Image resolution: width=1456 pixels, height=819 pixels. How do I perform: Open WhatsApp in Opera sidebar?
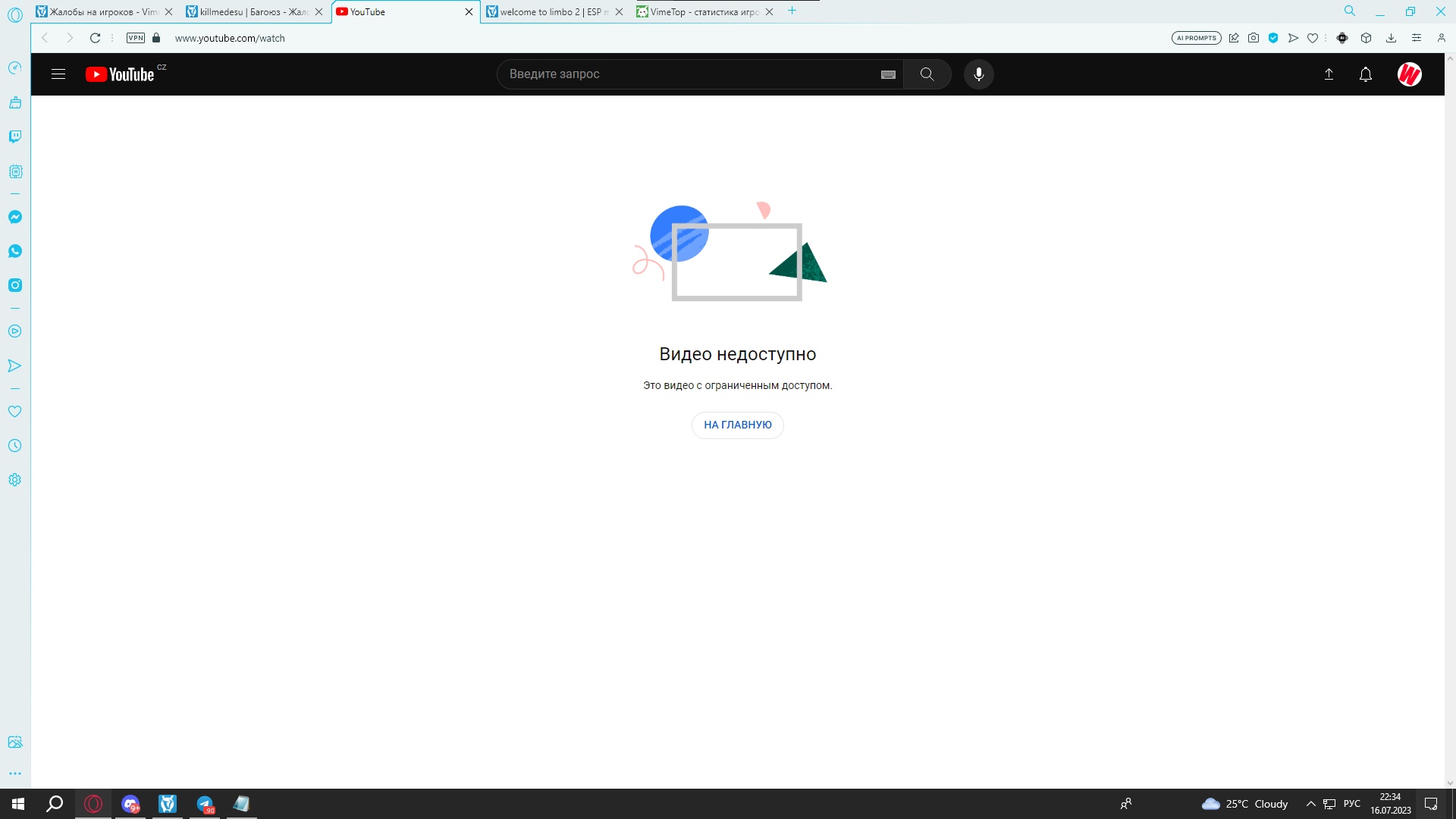coord(15,251)
